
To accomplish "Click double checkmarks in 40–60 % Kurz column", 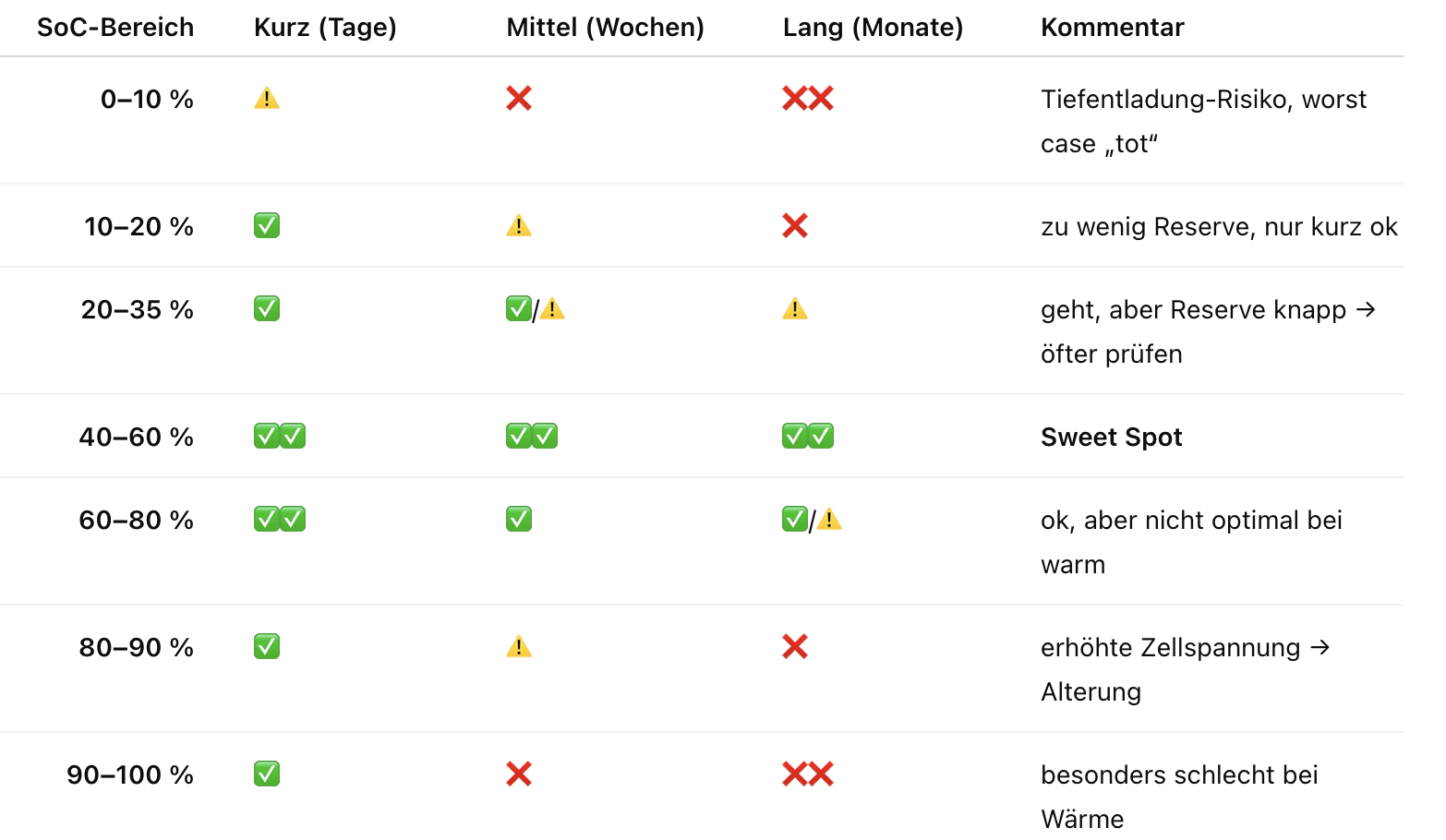I will [280, 436].
